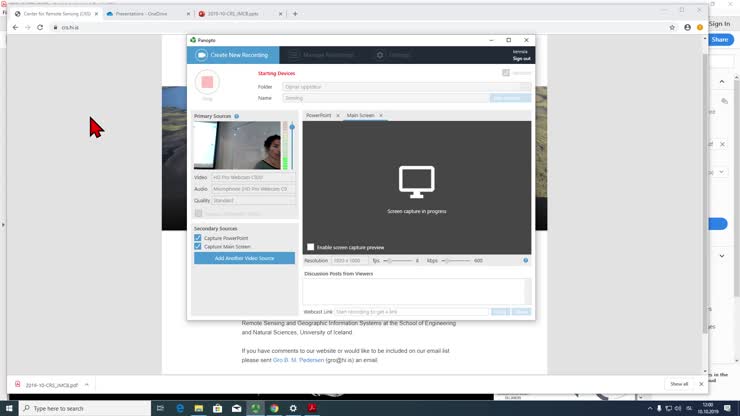The image size is (740, 416).
Task: Open the Video source dropdown
Action: pos(253,178)
